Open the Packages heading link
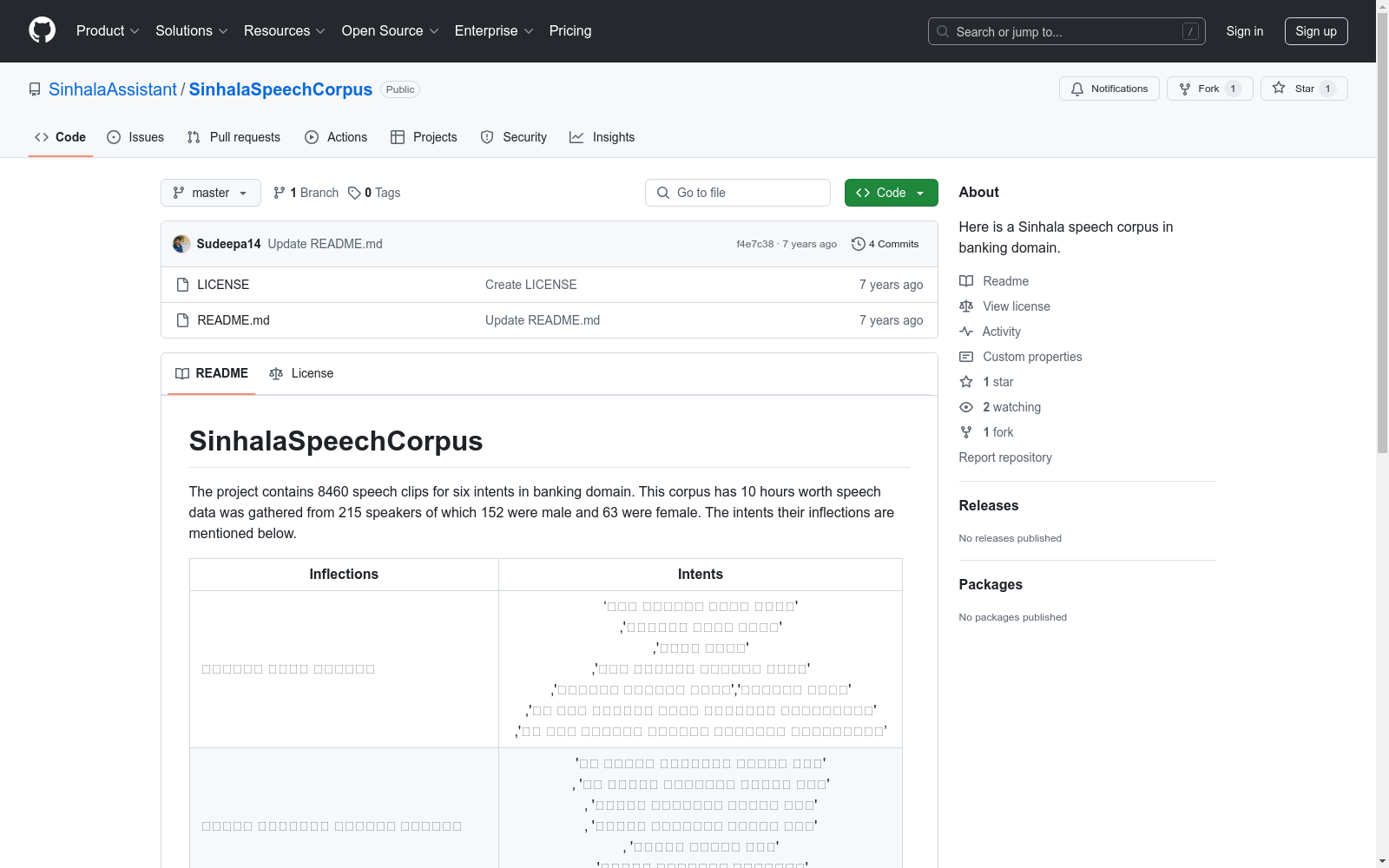The width and height of the screenshot is (1389, 868). click(x=991, y=584)
